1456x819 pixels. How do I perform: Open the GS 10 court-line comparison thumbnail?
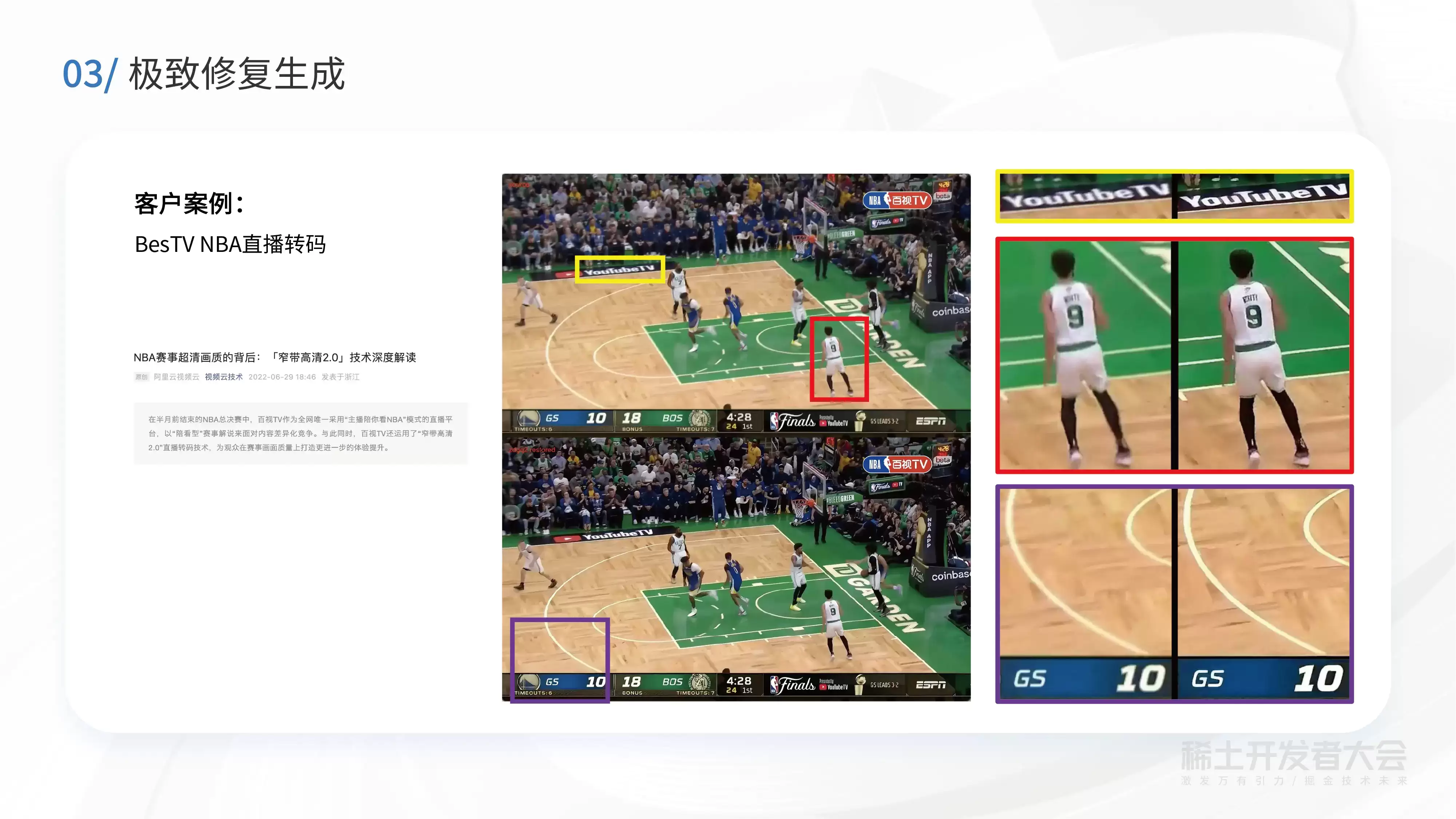1175,594
